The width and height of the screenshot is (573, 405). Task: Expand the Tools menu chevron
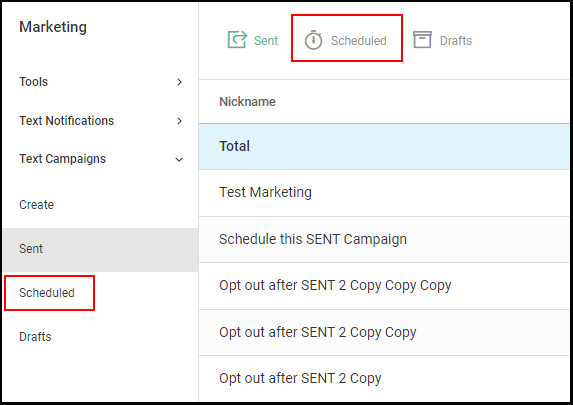[179, 82]
